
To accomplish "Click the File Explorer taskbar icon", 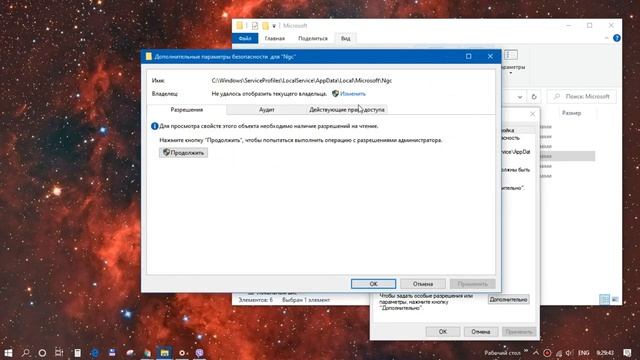I will tap(164, 353).
